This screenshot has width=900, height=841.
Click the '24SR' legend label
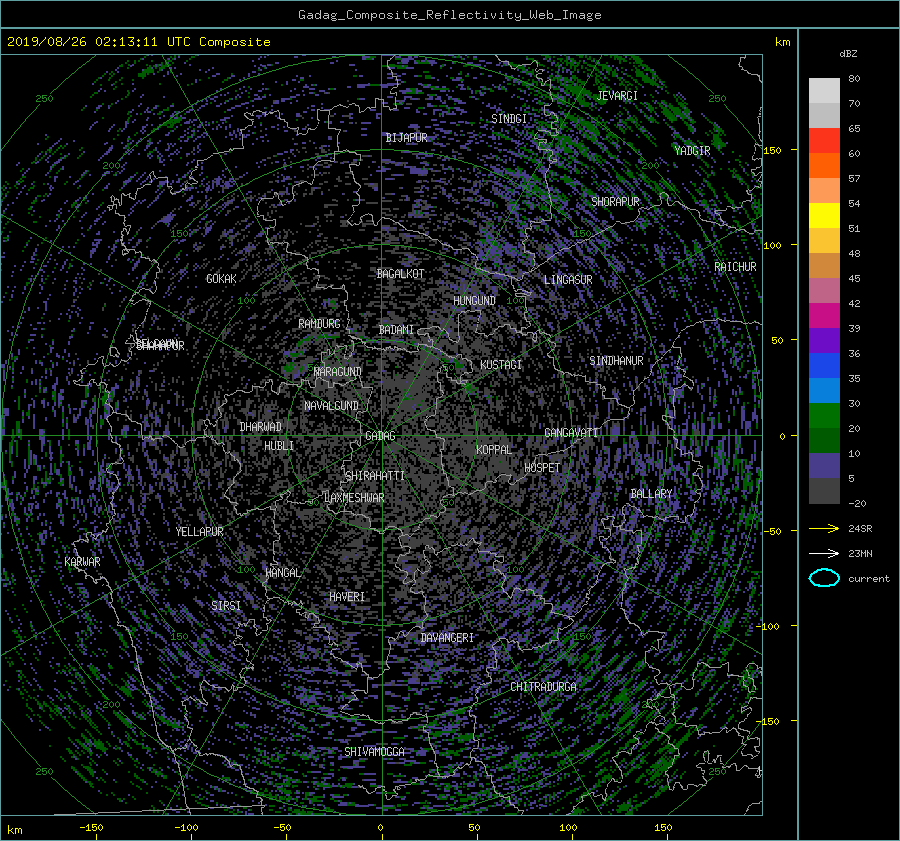(x=860, y=529)
